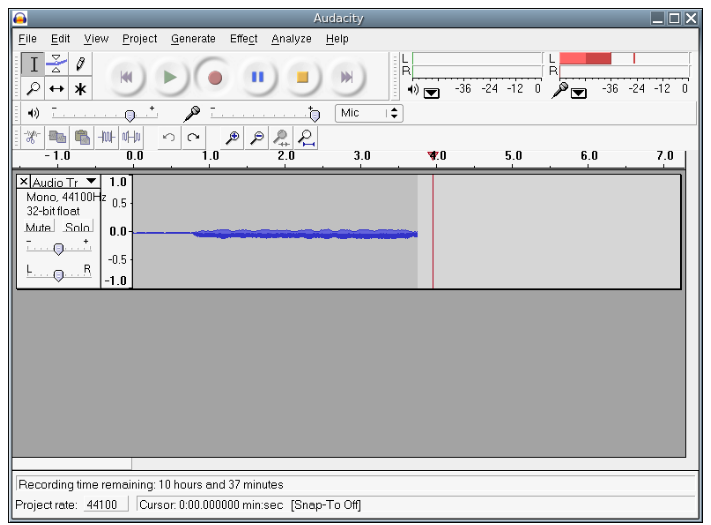Click Fit selection in window icon
This screenshot has width=711, height=525.
click(x=282, y=137)
